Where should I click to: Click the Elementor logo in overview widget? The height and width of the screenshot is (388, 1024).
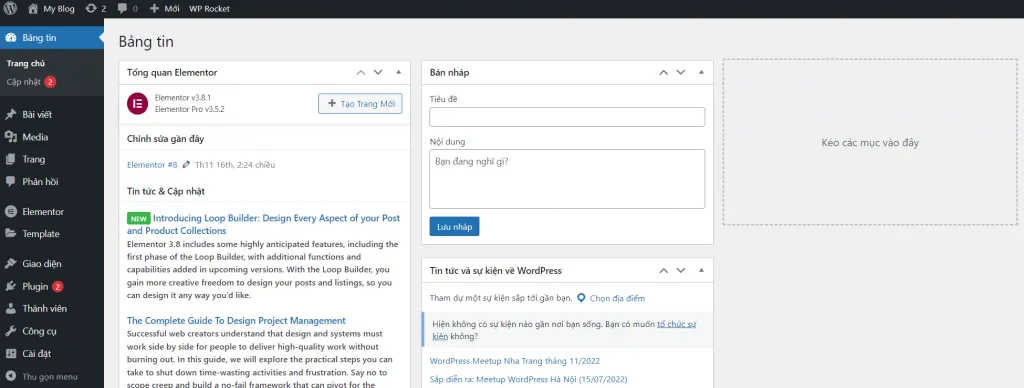pyautogui.click(x=137, y=104)
